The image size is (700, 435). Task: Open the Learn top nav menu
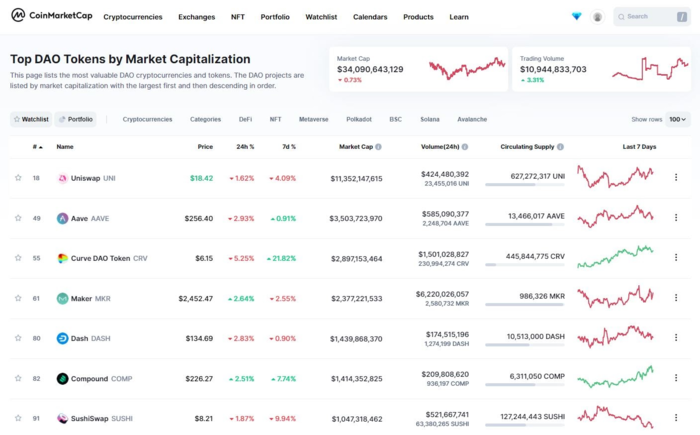pyautogui.click(x=459, y=17)
